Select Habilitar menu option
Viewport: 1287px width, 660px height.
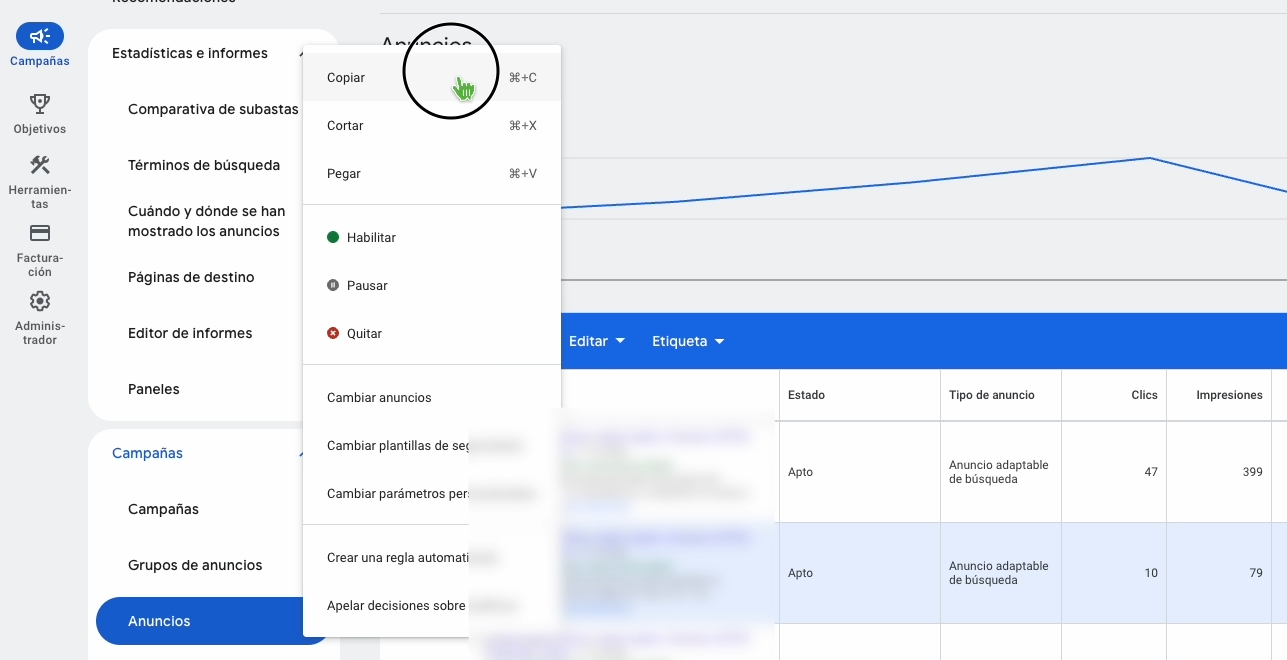432,237
